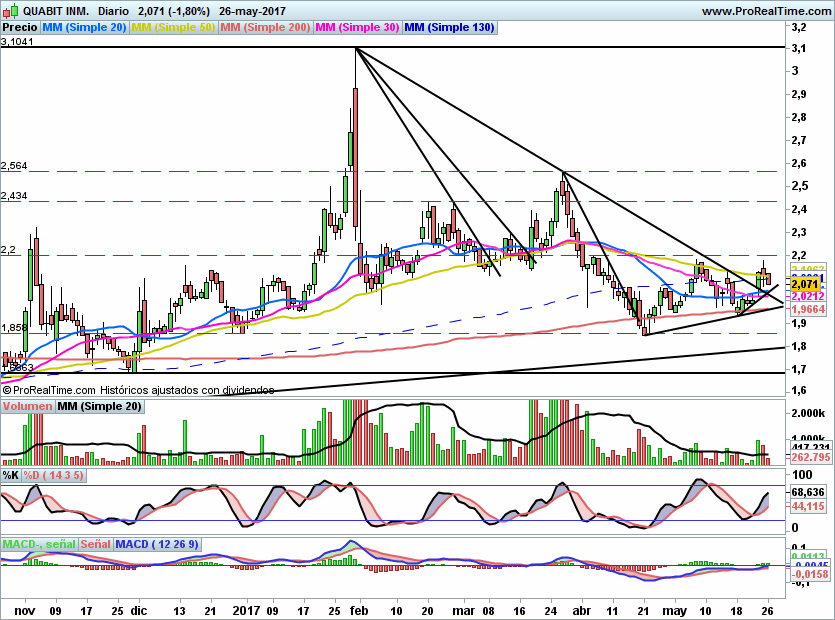Click the 44,115 stochastic value
The width and height of the screenshot is (835, 620).
click(x=808, y=506)
